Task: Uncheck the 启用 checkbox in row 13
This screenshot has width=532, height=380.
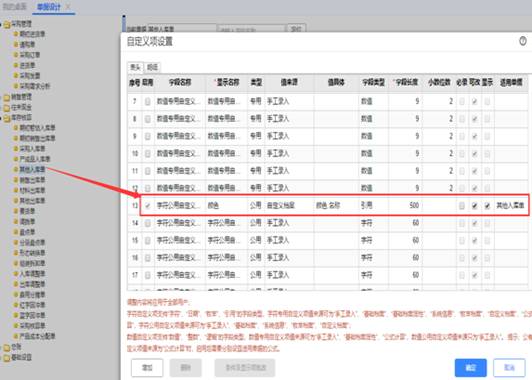Action: 148,205
